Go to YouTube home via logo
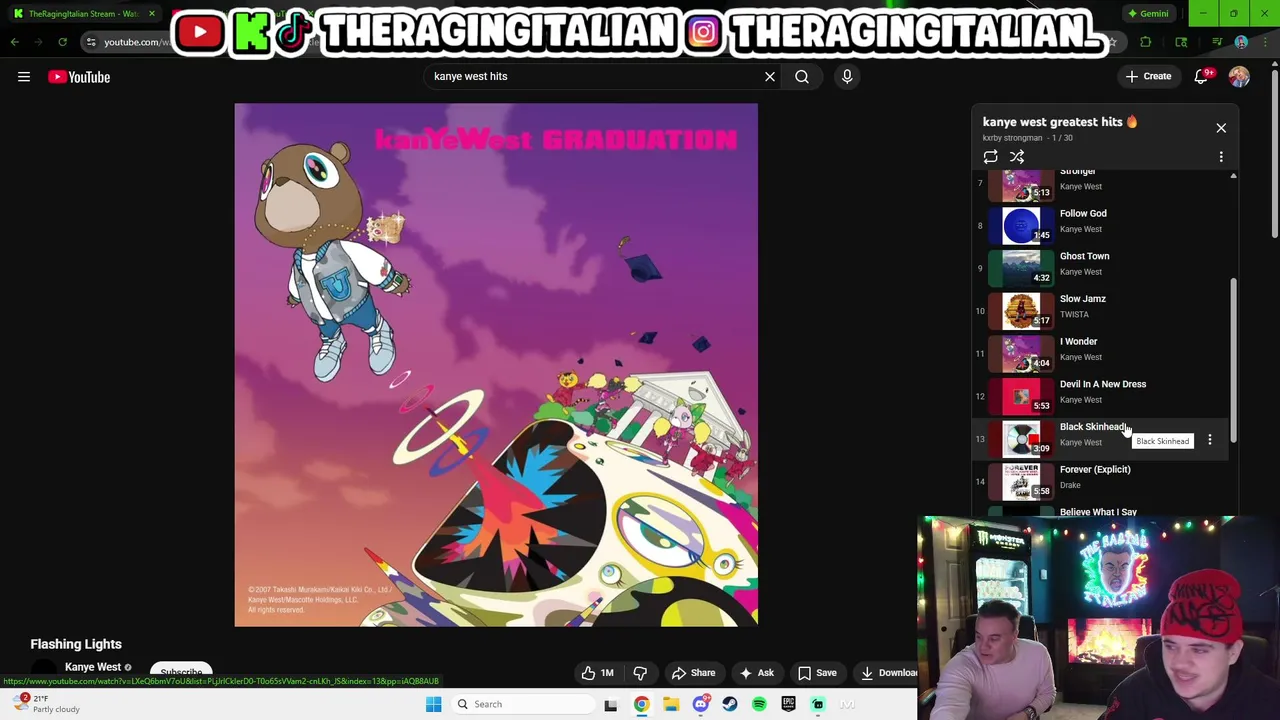 coord(79,77)
